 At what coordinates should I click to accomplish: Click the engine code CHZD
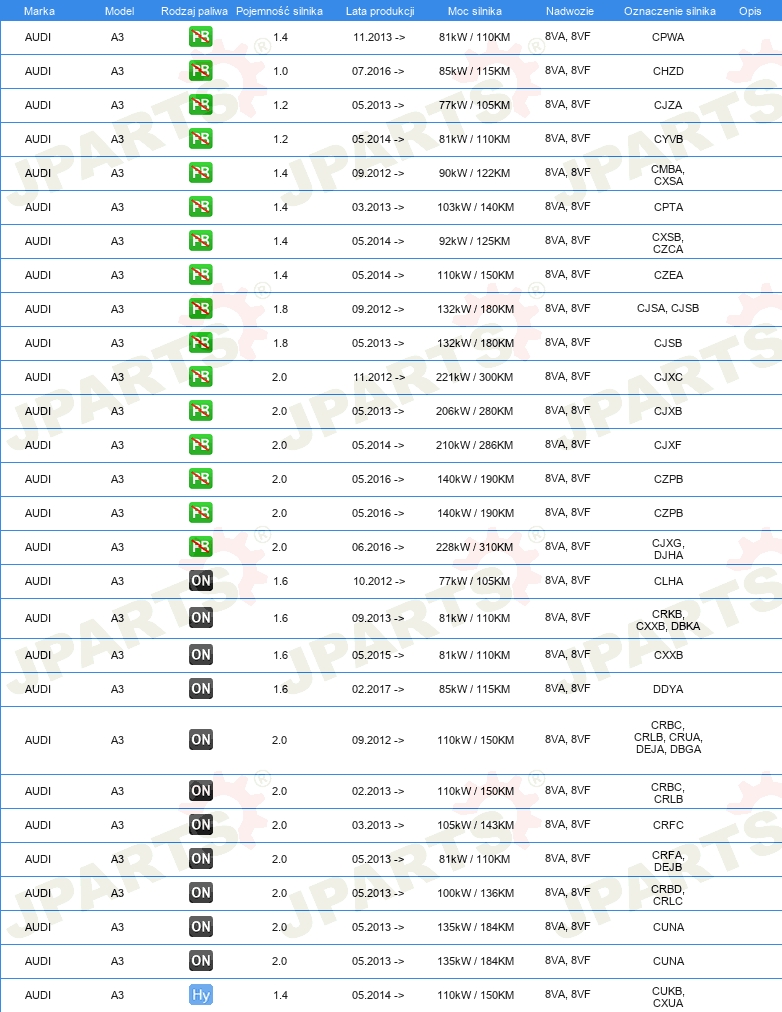[x=668, y=71]
